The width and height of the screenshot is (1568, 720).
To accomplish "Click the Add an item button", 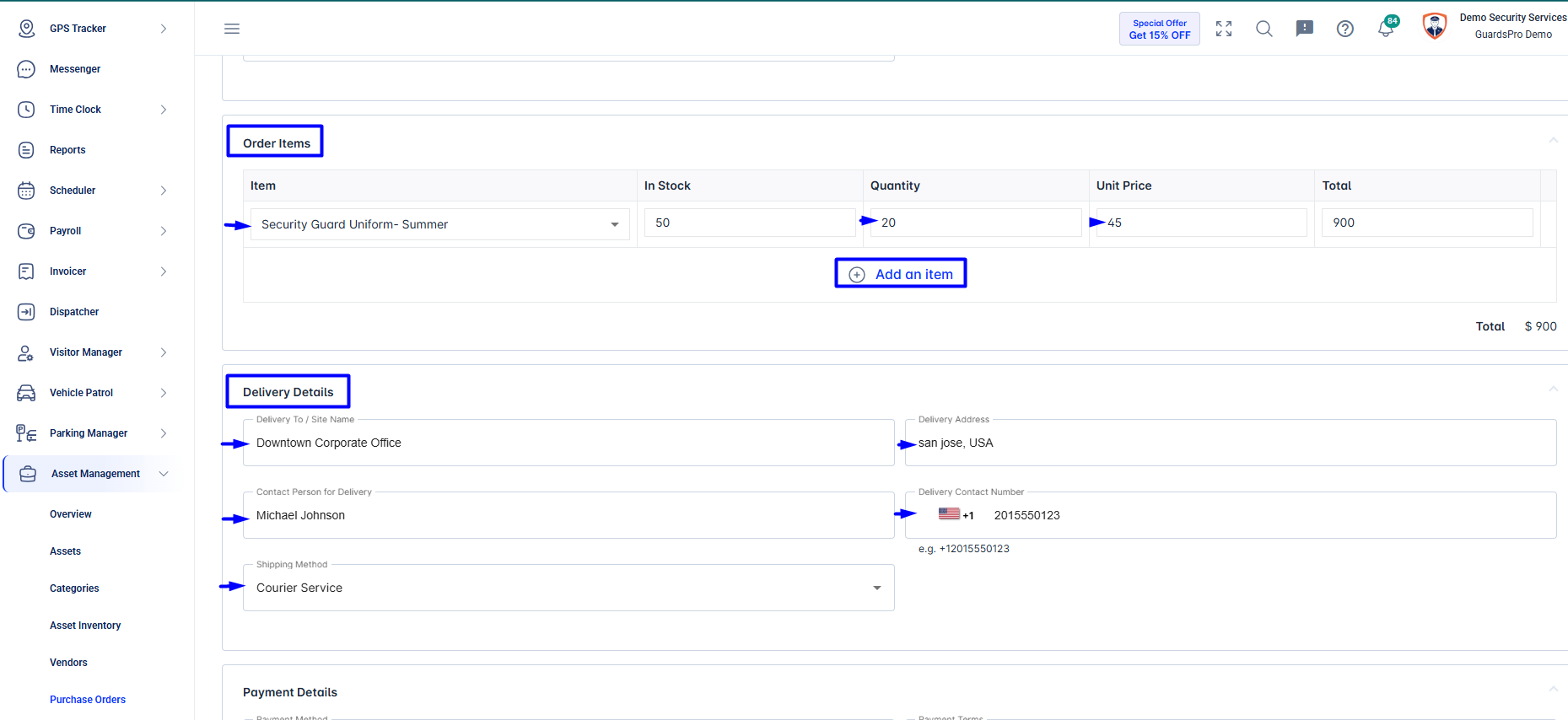I will 901,274.
